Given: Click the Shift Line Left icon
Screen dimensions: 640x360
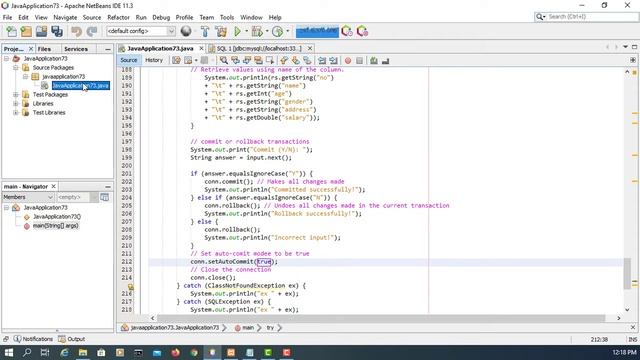Looking at the screenshot, I should pyautogui.click(x=322, y=60).
